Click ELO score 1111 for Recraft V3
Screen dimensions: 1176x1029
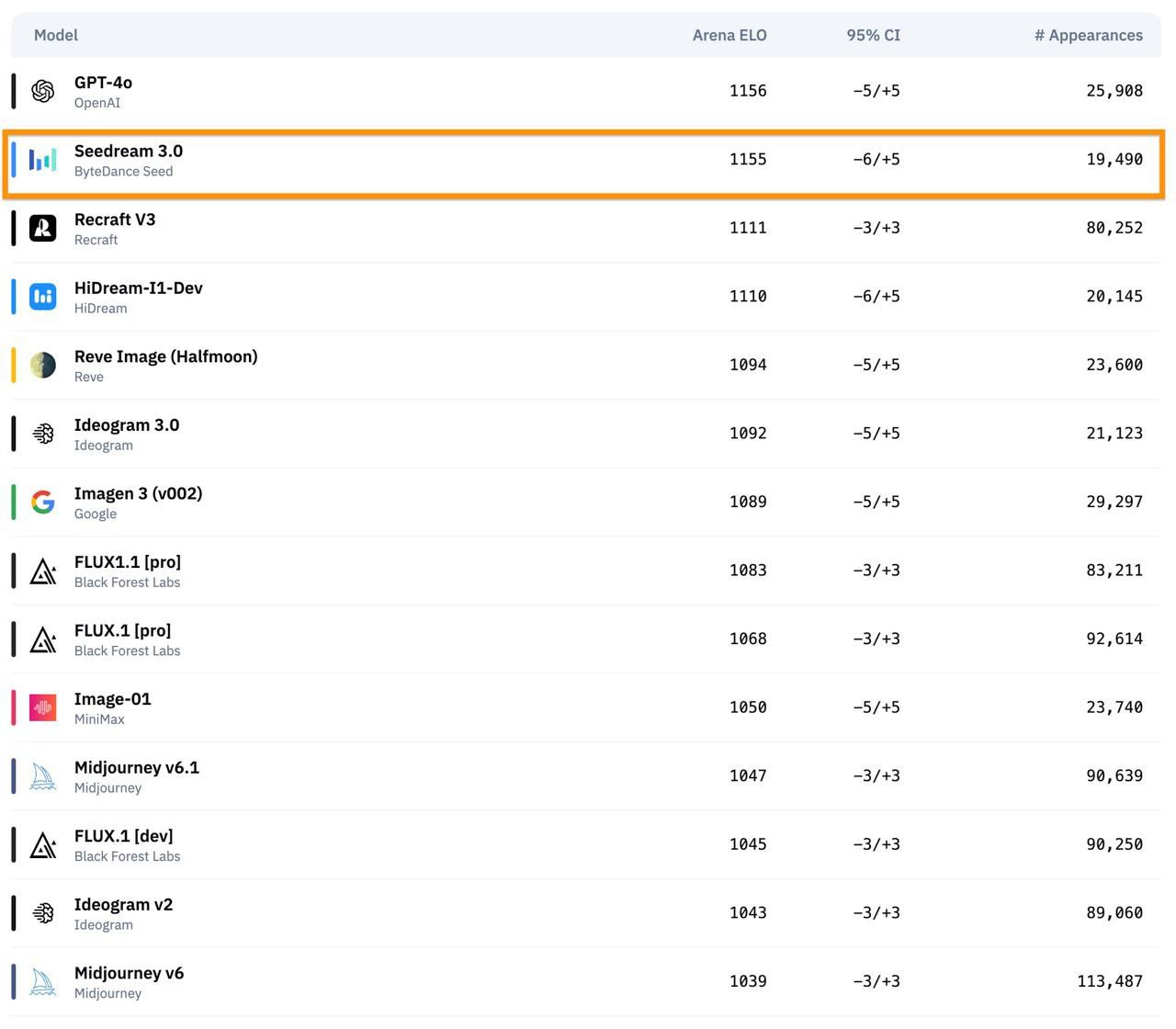[x=748, y=228]
